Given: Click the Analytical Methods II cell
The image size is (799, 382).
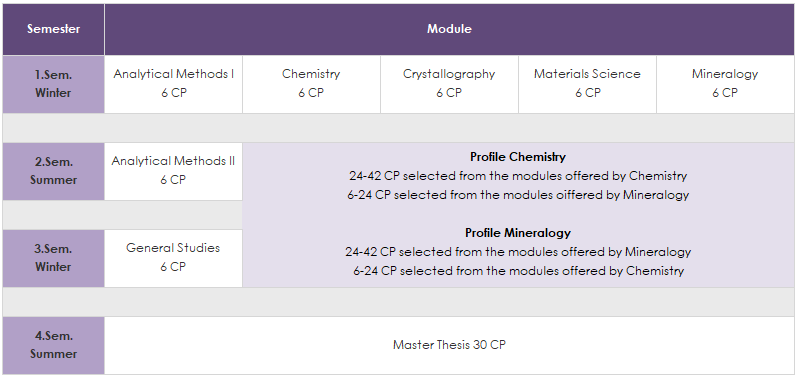Looking at the screenshot, I should point(173,171).
